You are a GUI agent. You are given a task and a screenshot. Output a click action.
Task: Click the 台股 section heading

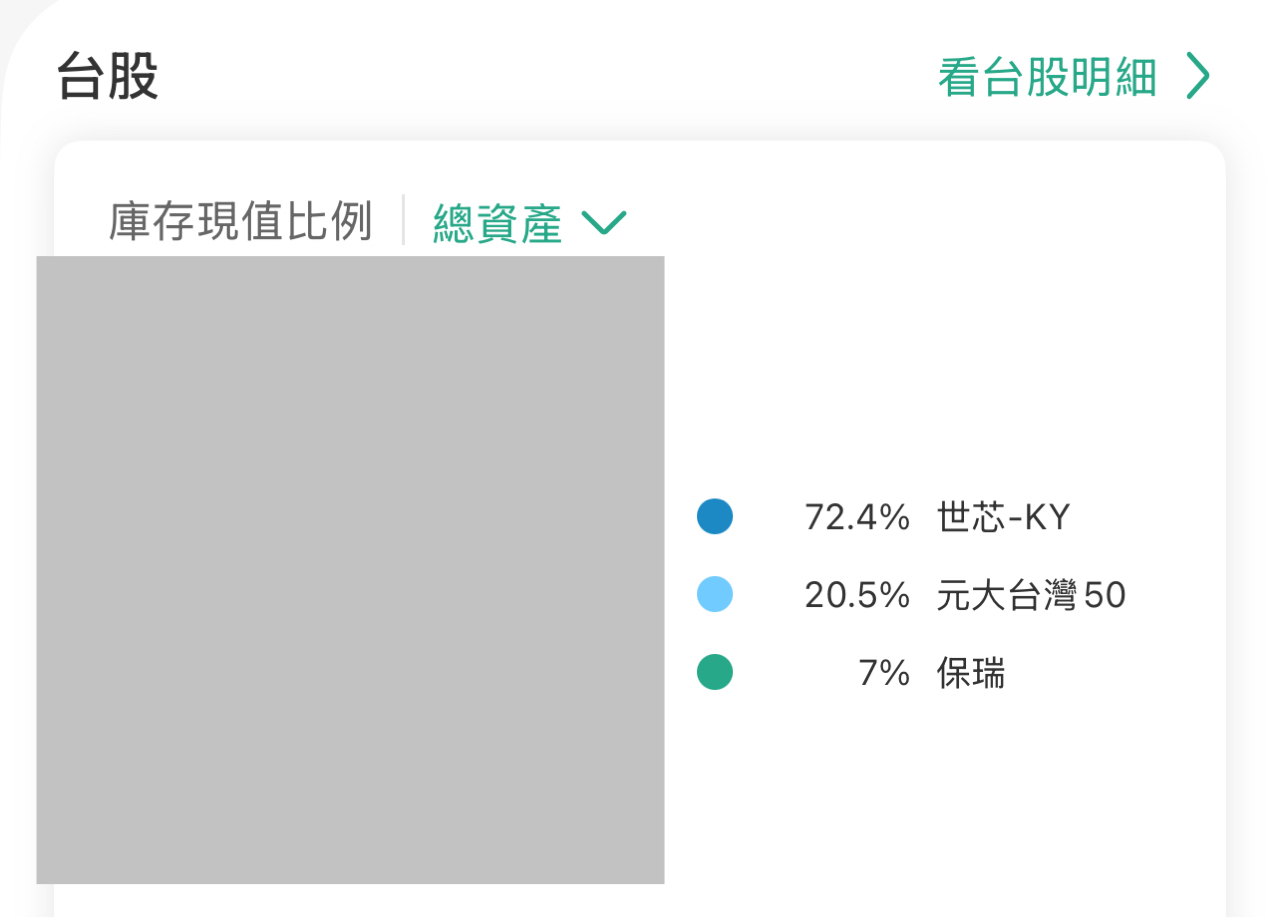coord(107,78)
